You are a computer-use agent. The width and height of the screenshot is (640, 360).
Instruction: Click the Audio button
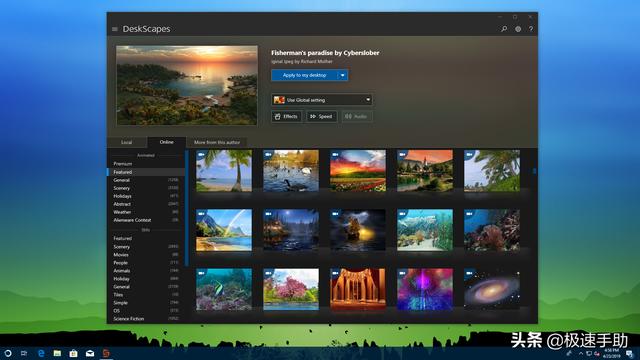click(x=357, y=116)
